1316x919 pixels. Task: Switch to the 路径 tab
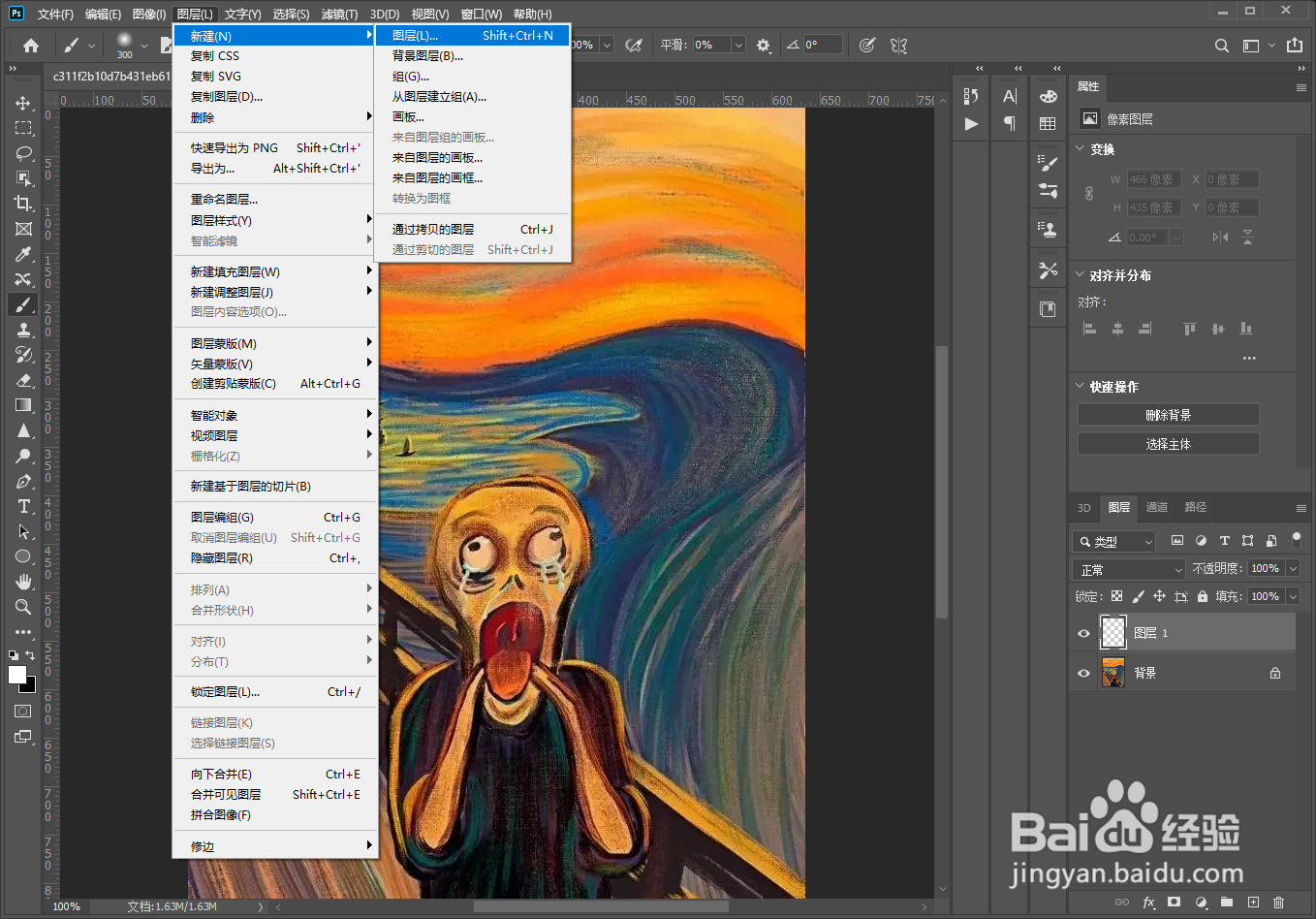tap(1196, 507)
